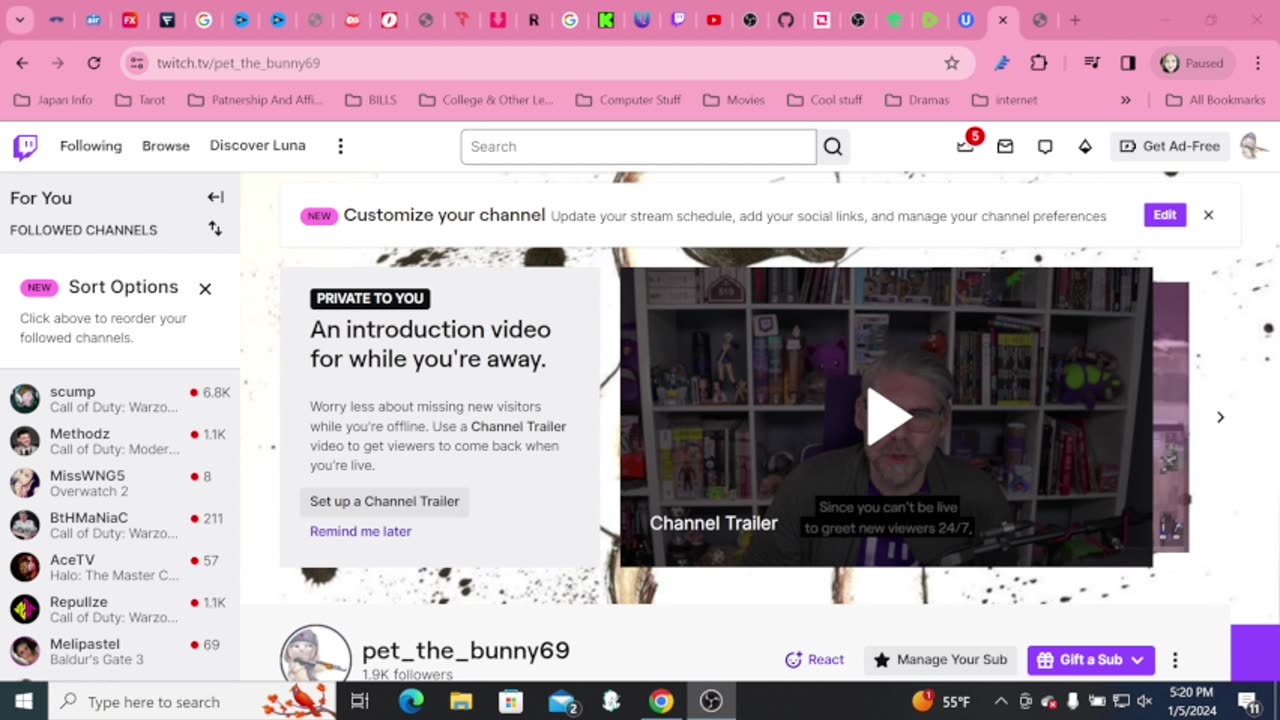
Task: Reload the page
Action: pos(94,63)
